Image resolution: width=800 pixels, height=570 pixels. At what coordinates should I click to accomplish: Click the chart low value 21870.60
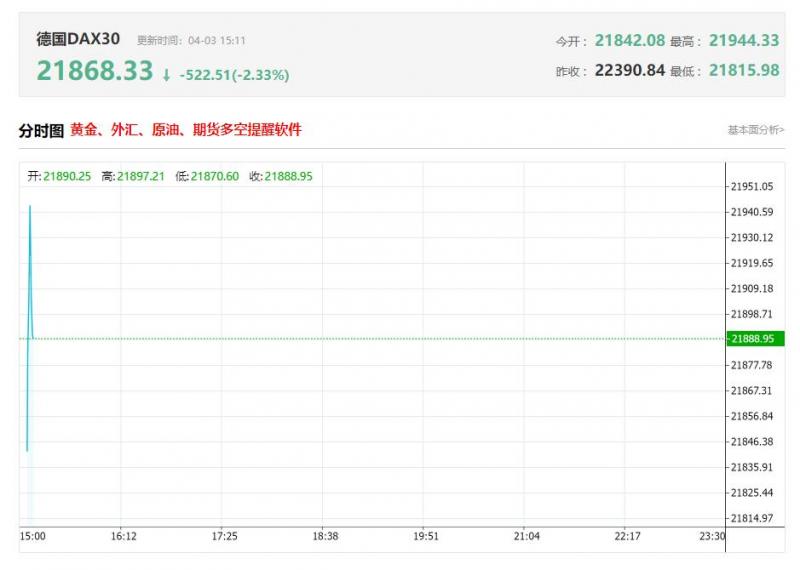215,177
